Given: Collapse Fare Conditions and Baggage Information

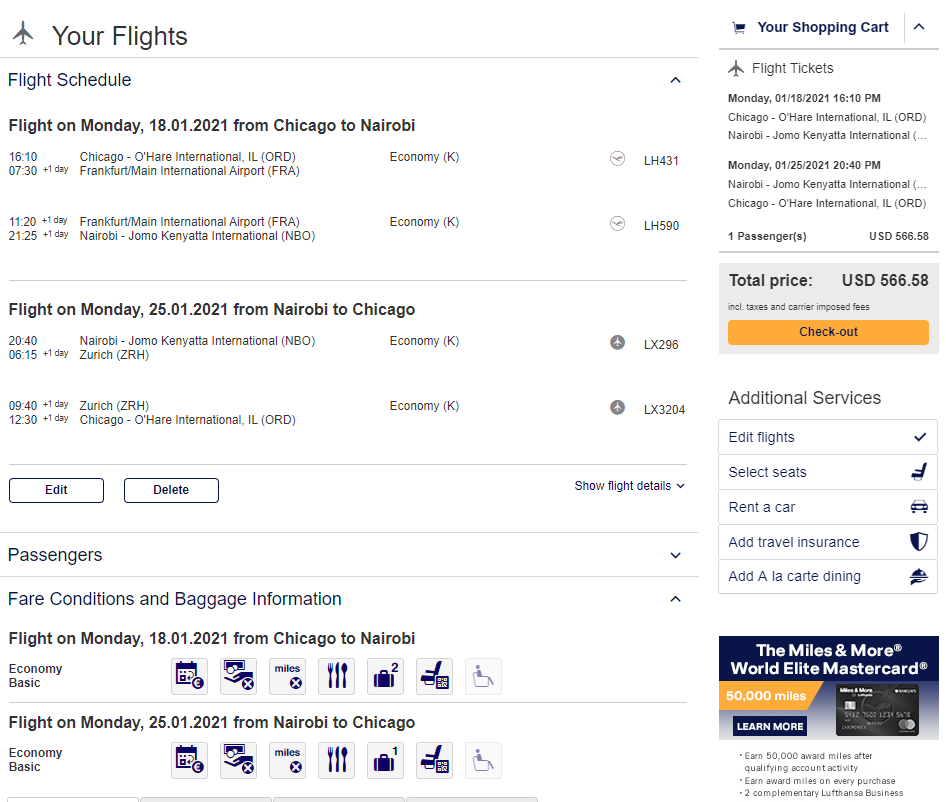Looking at the screenshot, I should [x=676, y=599].
